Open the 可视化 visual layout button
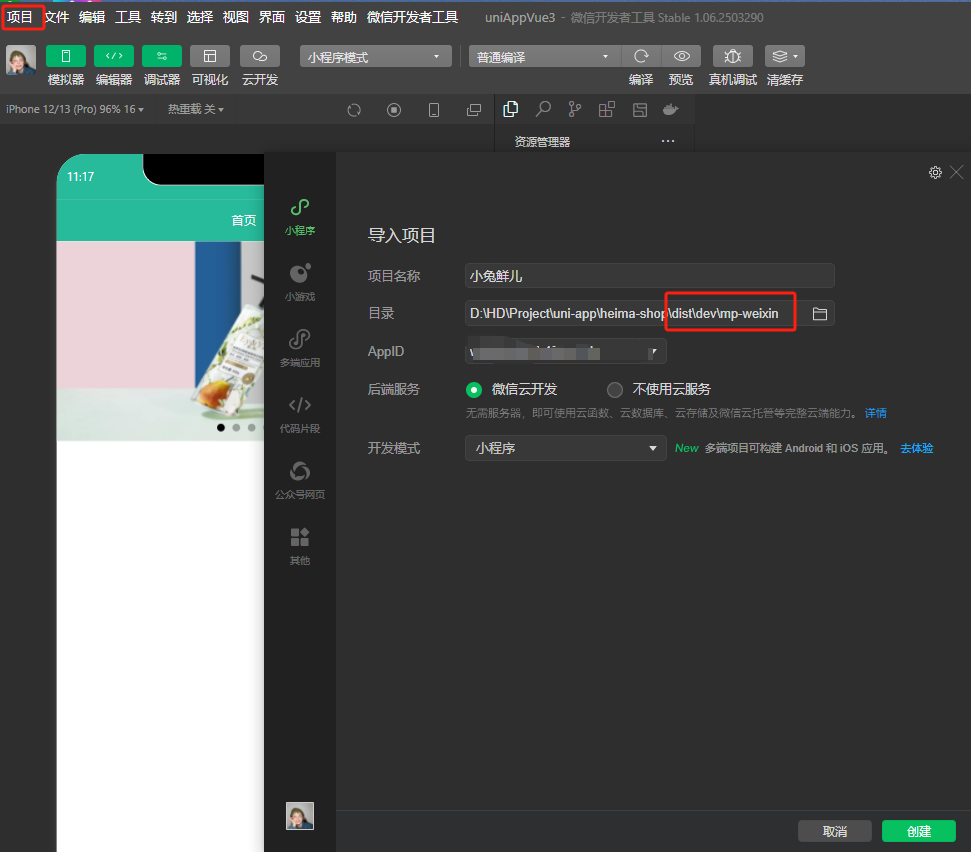971x852 pixels. [x=210, y=56]
